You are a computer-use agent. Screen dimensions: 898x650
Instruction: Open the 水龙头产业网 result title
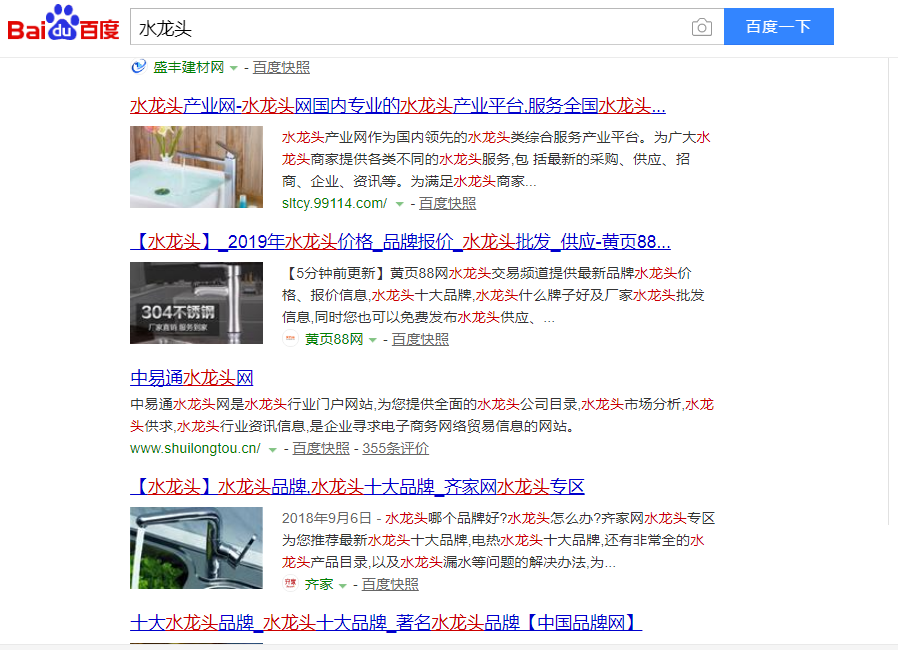pyautogui.click(x=397, y=106)
